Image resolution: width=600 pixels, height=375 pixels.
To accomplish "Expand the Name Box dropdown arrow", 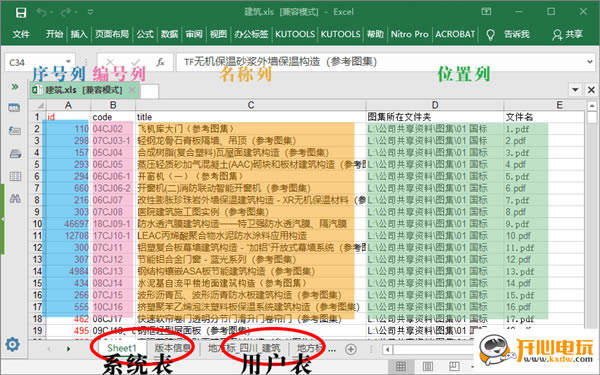I will coord(68,62).
